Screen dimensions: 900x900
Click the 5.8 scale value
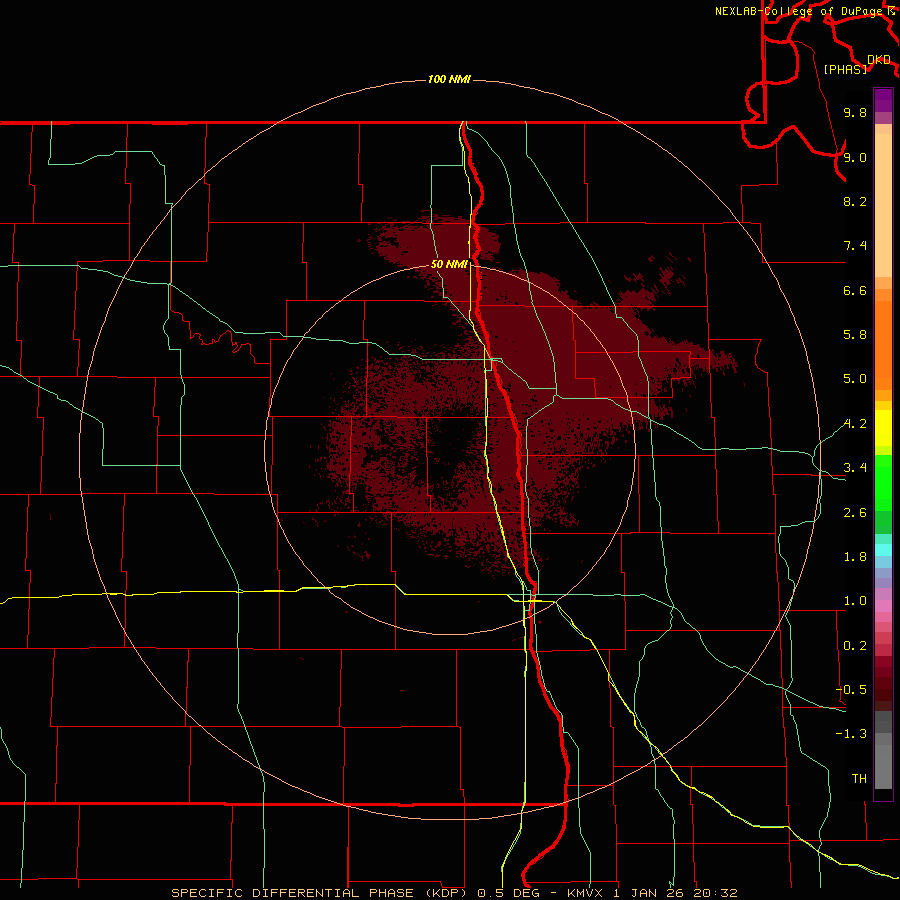click(x=855, y=335)
